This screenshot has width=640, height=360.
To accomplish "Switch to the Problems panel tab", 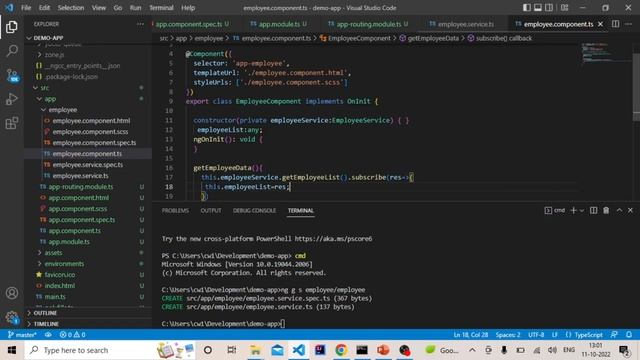I will click(x=175, y=211).
